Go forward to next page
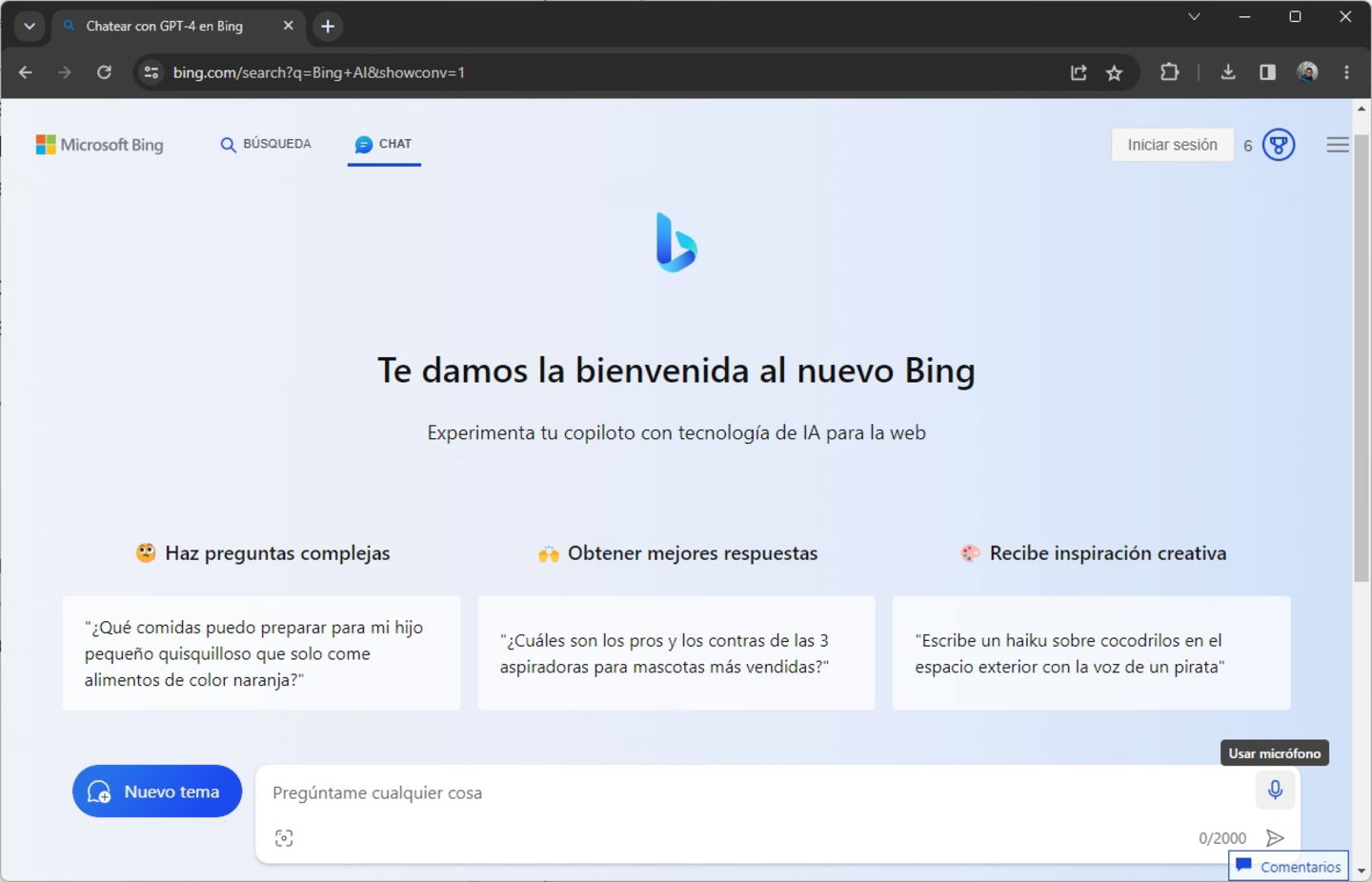The height and width of the screenshot is (882, 1372). point(64,72)
